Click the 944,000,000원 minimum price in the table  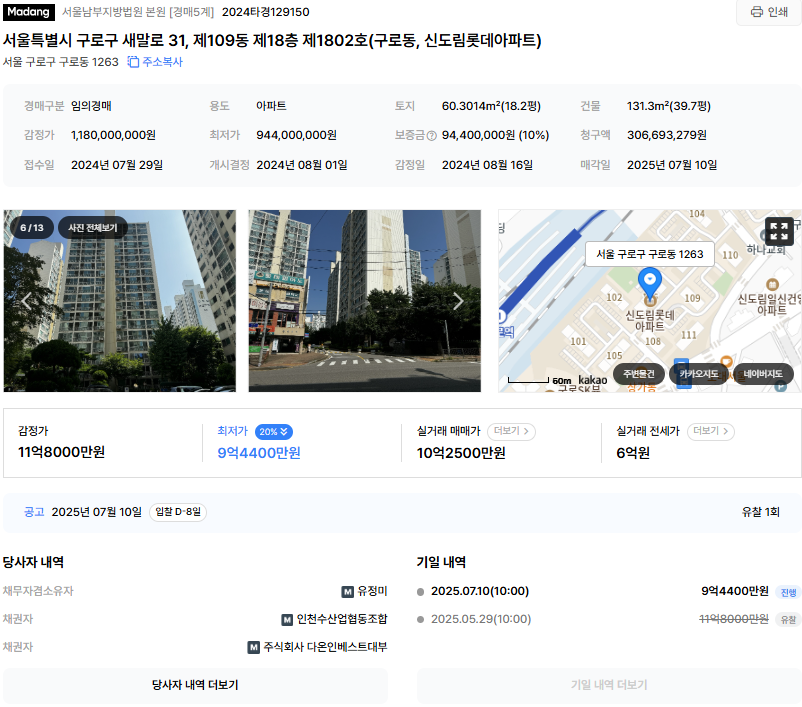pyautogui.click(x=297, y=135)
